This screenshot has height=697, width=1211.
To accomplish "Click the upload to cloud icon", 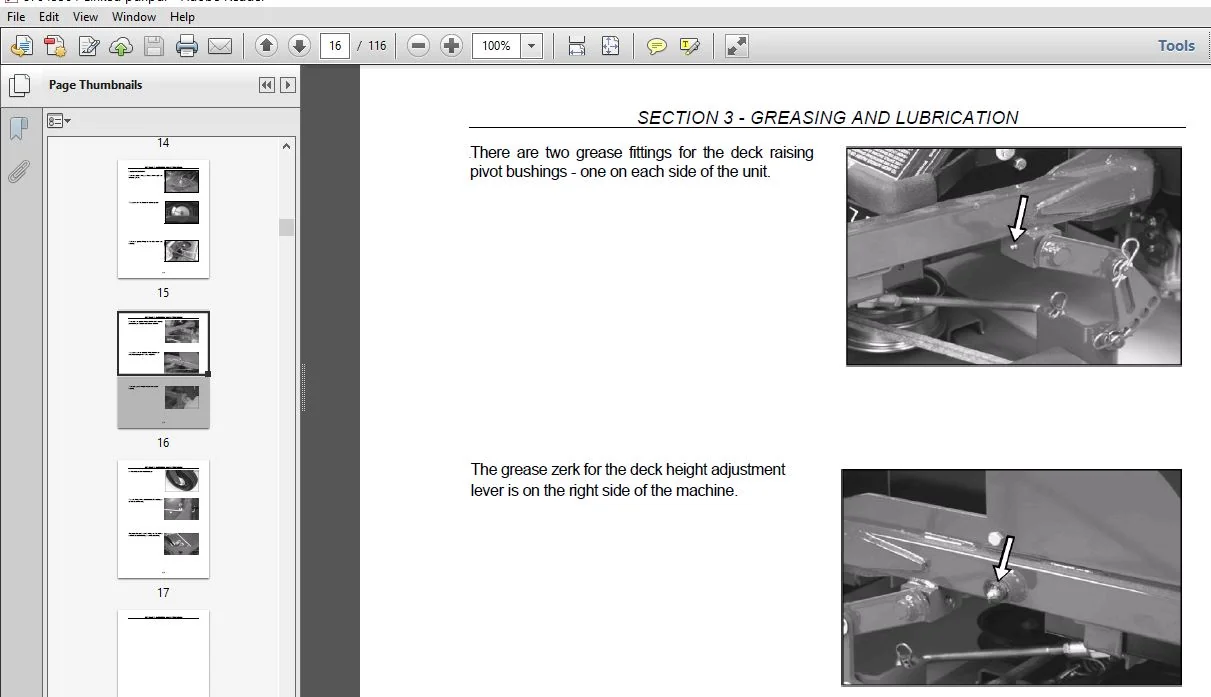I will [121, 46].
